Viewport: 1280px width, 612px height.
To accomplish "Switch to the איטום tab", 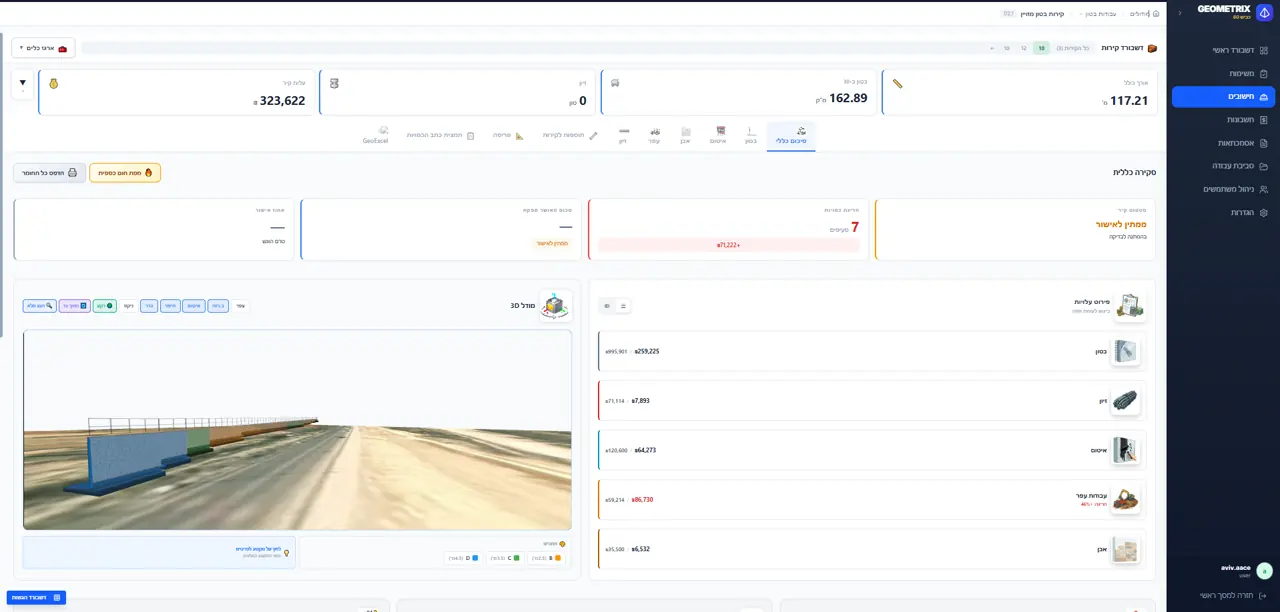I will pos(718,136).
